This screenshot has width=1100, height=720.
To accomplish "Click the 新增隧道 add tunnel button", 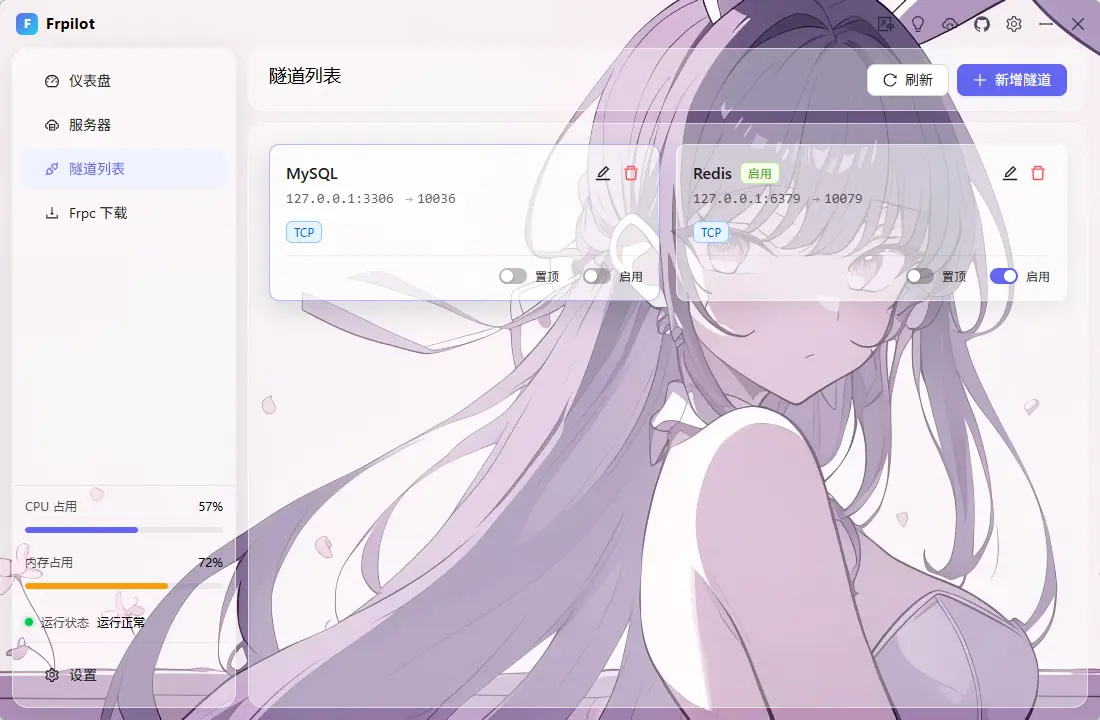I will [1012, 80].
